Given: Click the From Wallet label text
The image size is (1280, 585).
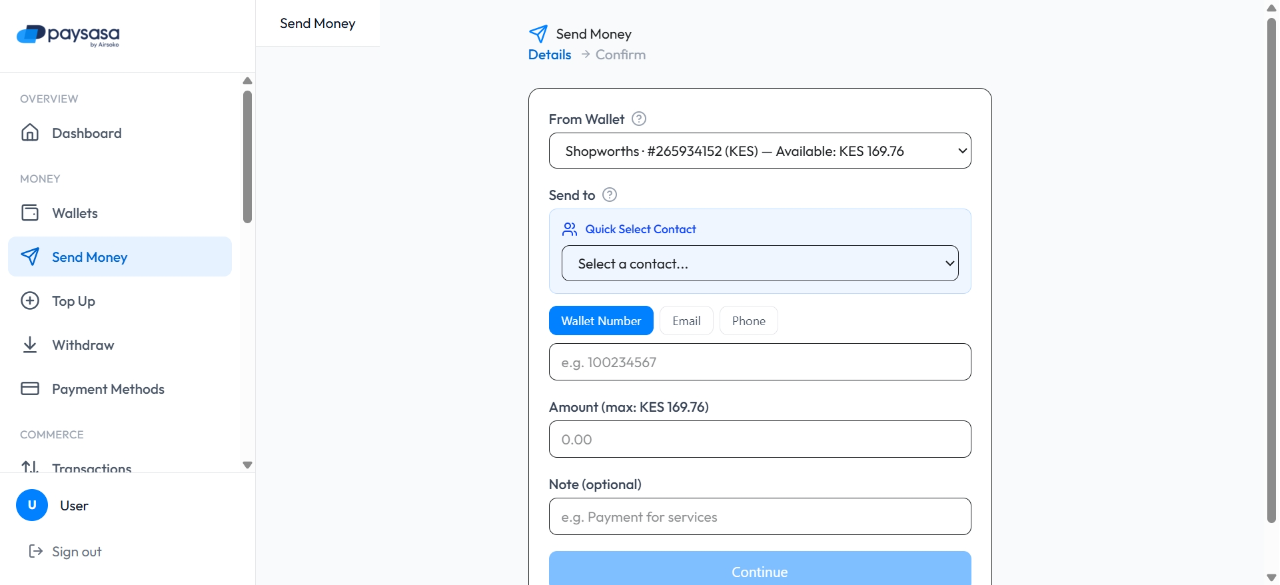Looking at the screenshot, I should (587, 119).
